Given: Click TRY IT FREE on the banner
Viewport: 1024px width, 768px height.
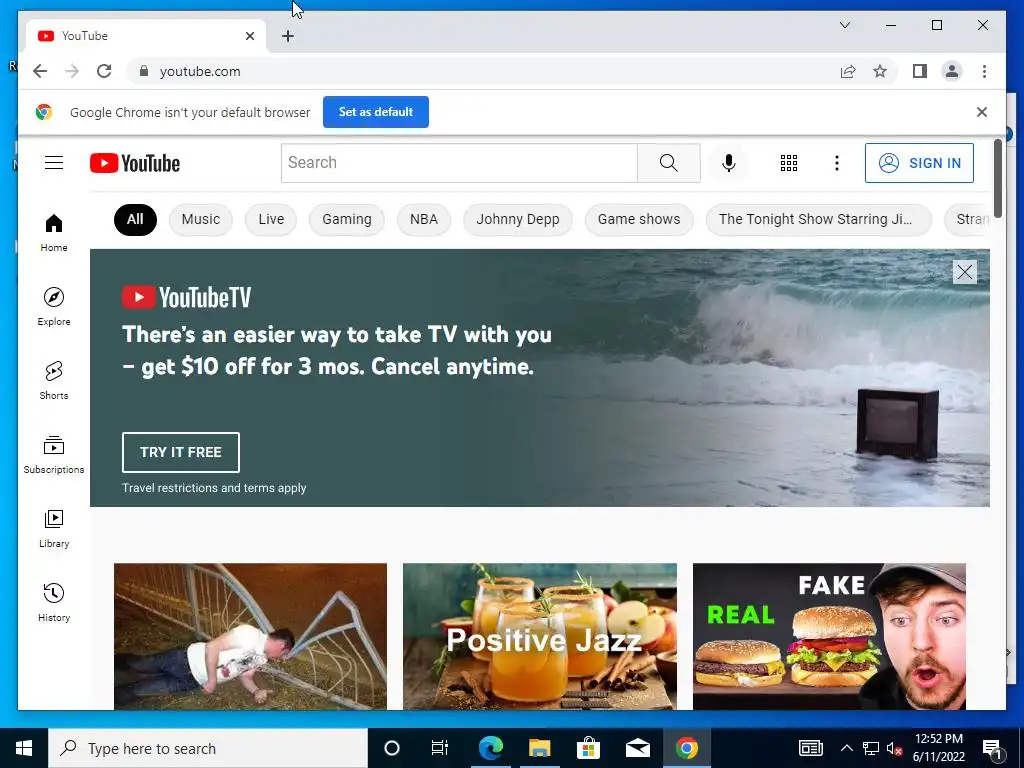Looking at the screenshot, I should [181, 452].
